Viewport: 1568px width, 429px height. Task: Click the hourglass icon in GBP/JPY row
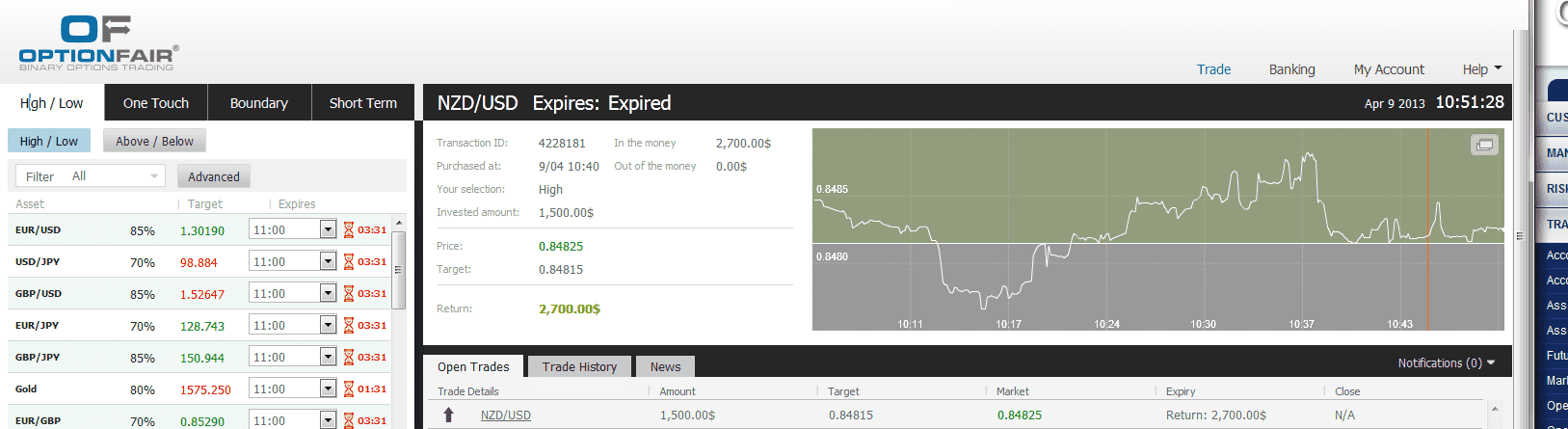(x=349, y=358)
